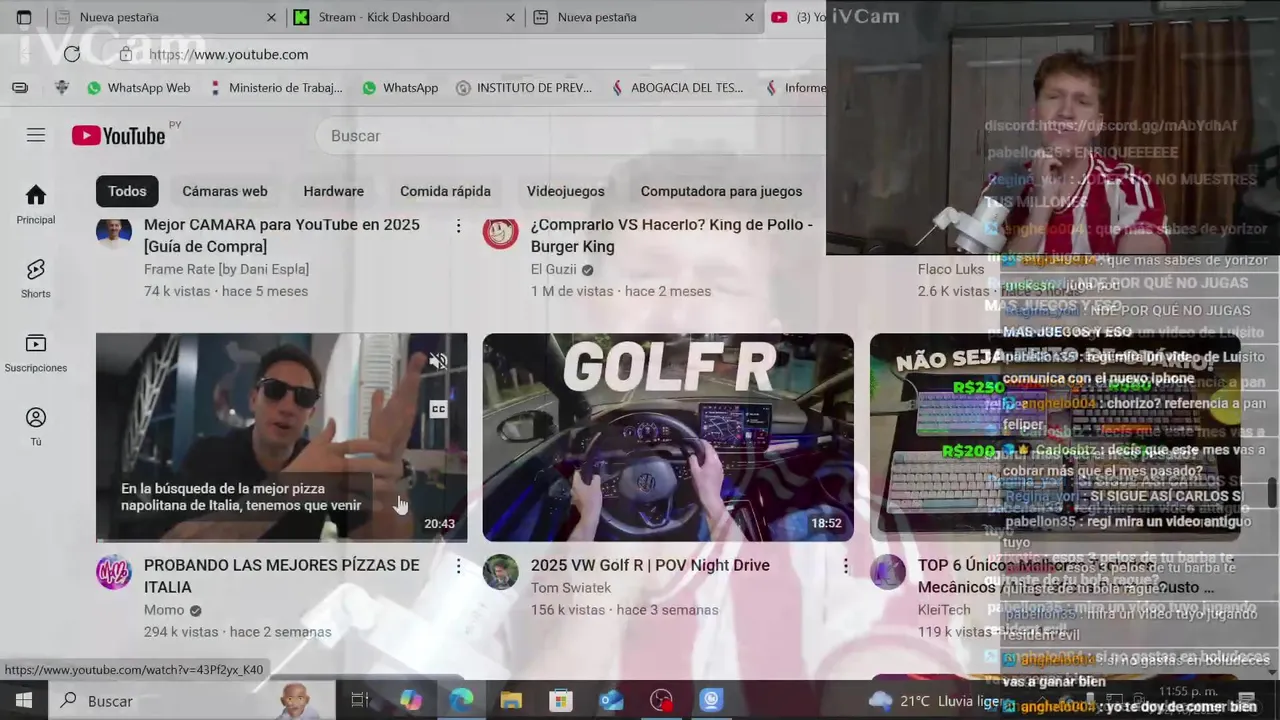Open the browser tab actions menu icon
Image resolution: width=1280 pixels, height=720 pixels.
[x=24, y=17]
